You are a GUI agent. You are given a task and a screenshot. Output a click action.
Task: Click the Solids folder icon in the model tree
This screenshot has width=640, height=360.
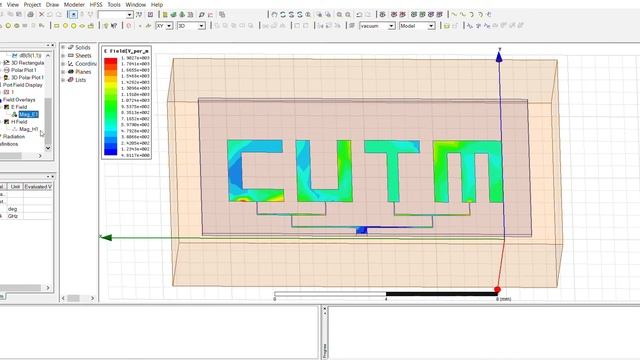coord(70,47)
